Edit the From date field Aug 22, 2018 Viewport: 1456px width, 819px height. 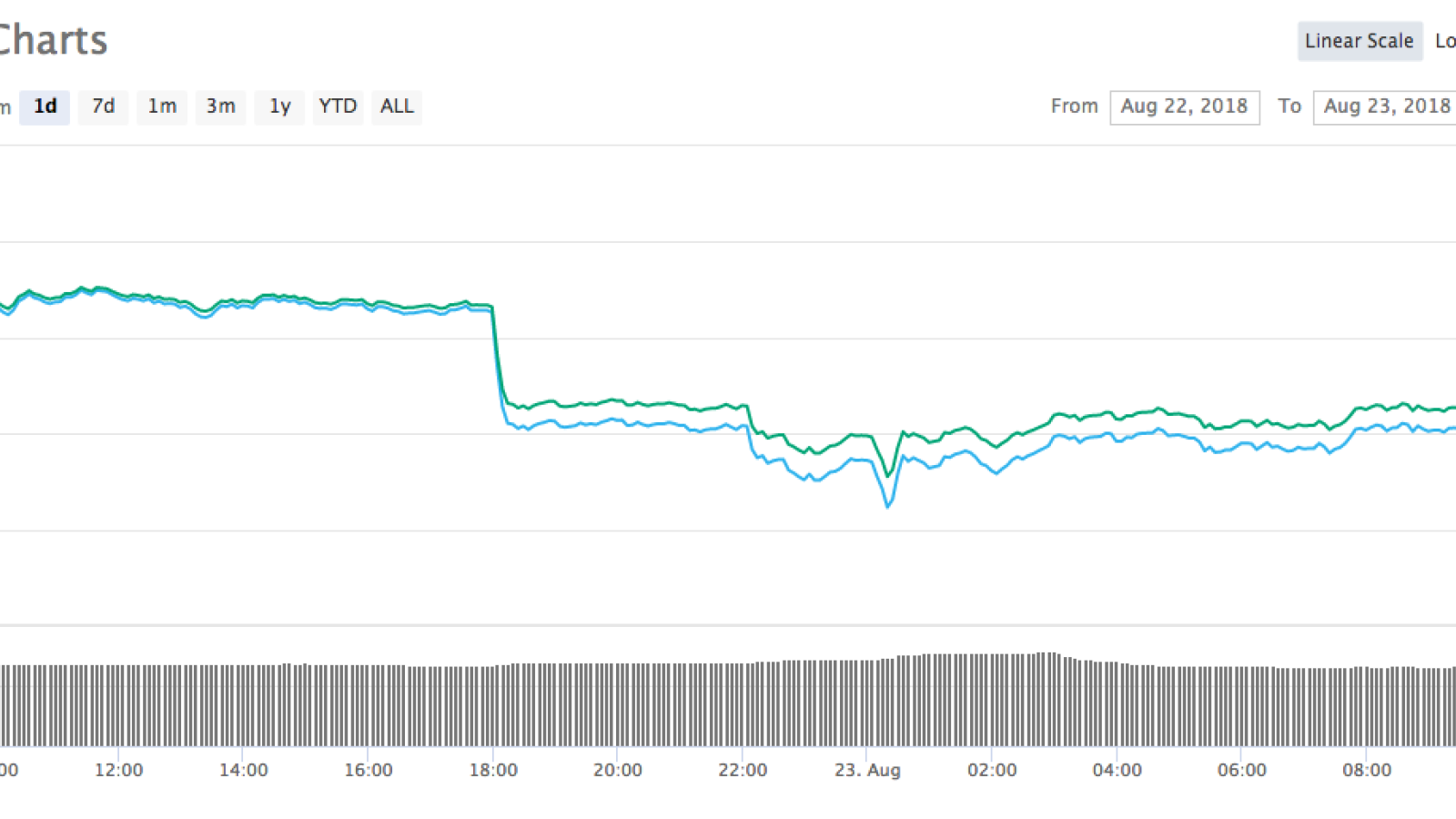1185,106
